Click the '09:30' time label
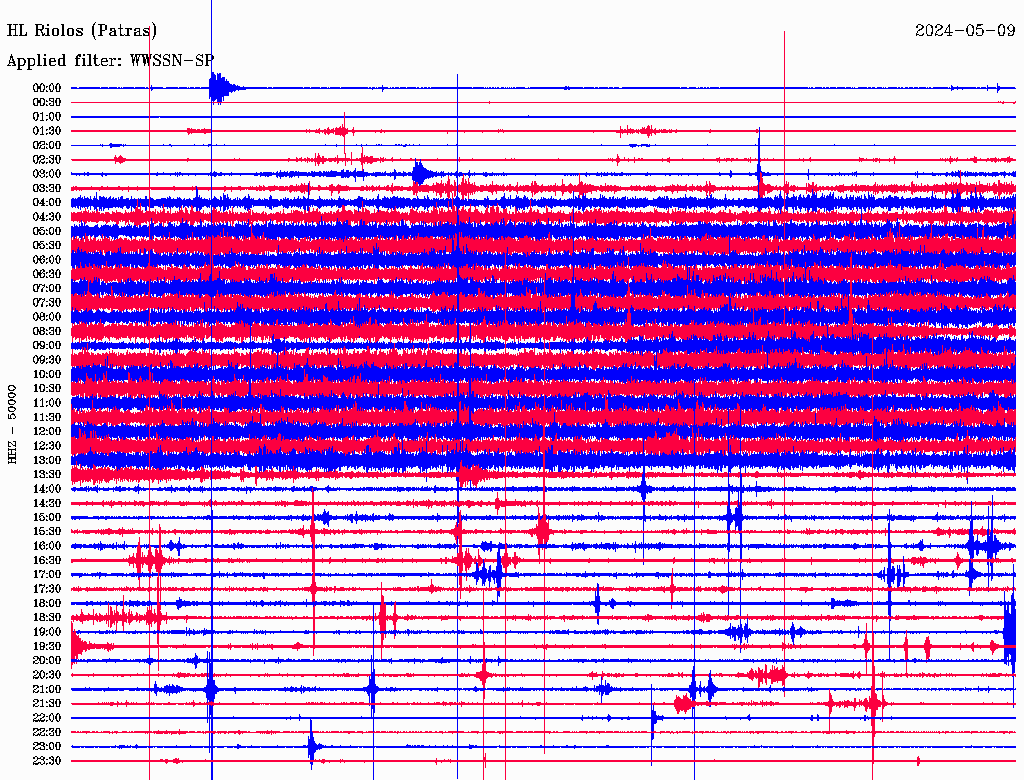This screenshot has height=780, width=1024. coord(47,360)
